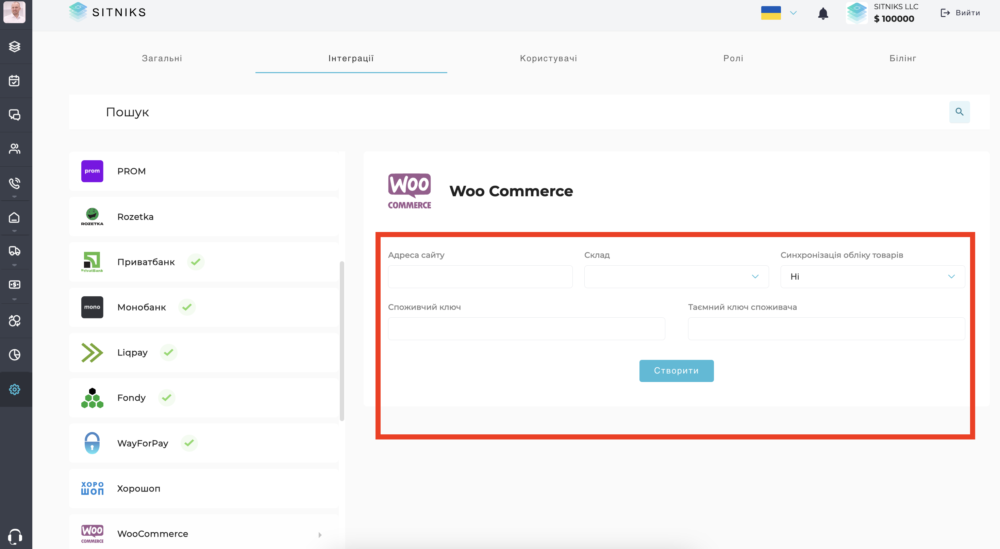Open the Синхронізація обліку товарів dropdown
The image size is (1000, 549).
point(872,277)
